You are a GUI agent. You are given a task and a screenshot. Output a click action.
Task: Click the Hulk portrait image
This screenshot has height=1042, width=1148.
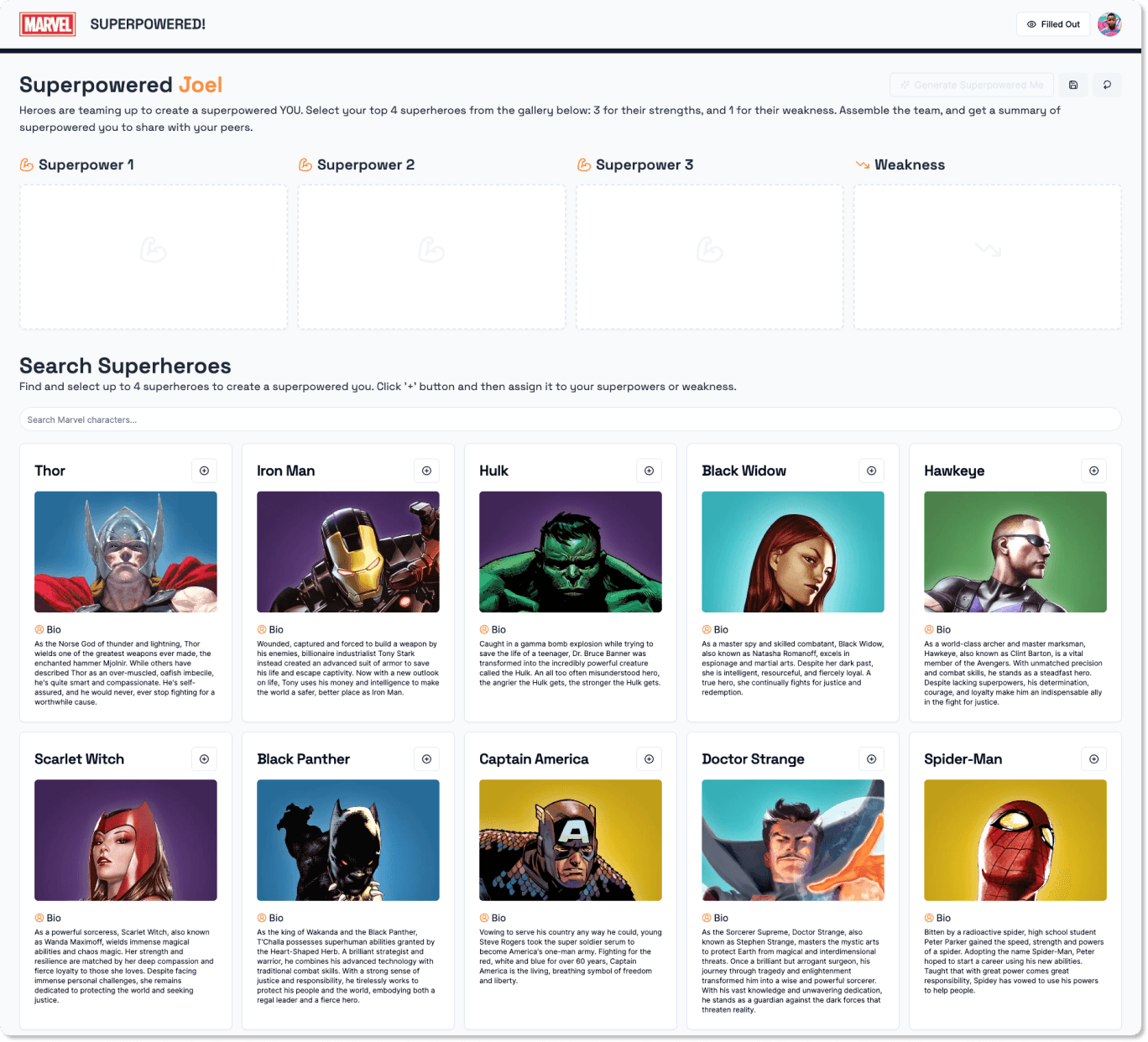tap(571, 552)
